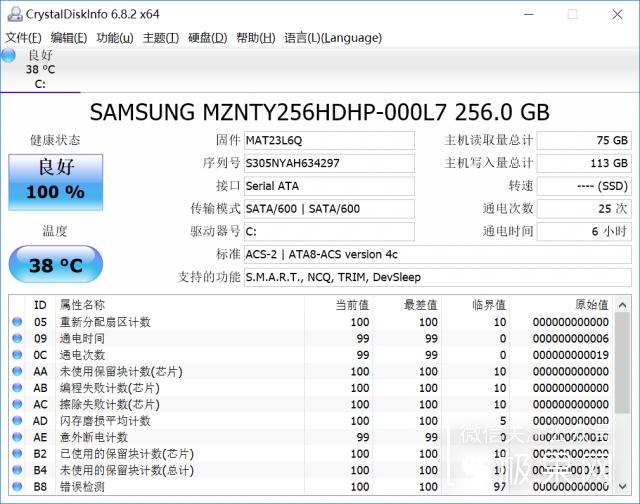Image resolution: width=640 pixels, height=504 pixels.
Task: Select attribute name 意外断电计数
Action: [94, 437]
